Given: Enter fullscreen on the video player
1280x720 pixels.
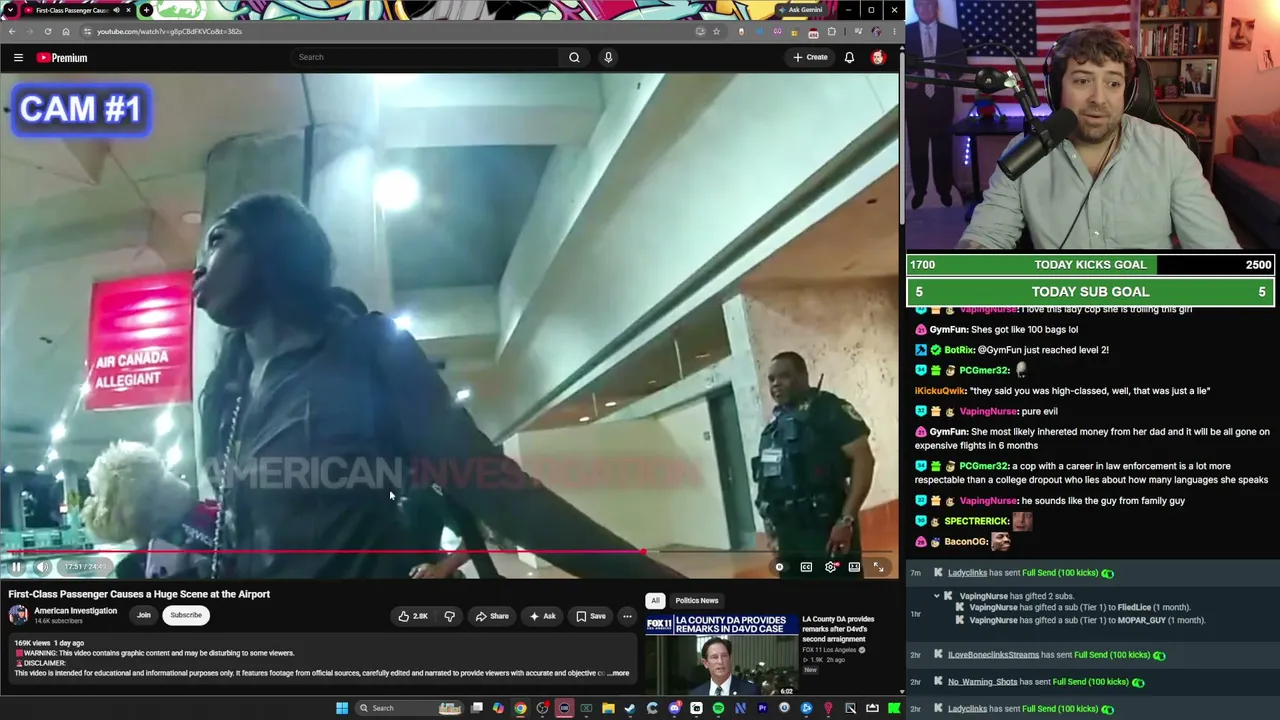Looking at the screenshot, I should click(x=878, y=567).
